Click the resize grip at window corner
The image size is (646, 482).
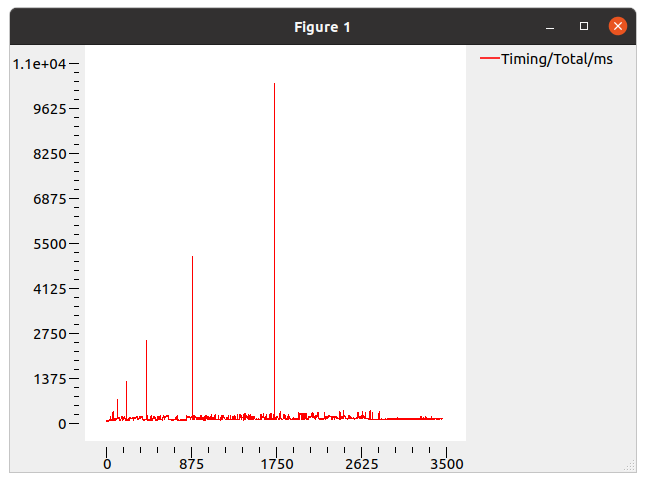coord(629,465)
